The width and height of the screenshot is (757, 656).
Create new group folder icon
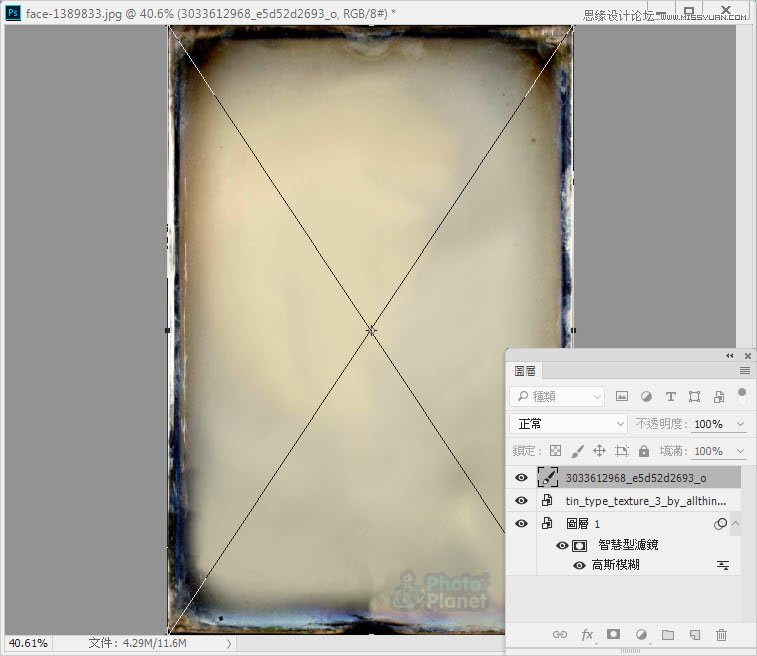(x=668, y=634)
